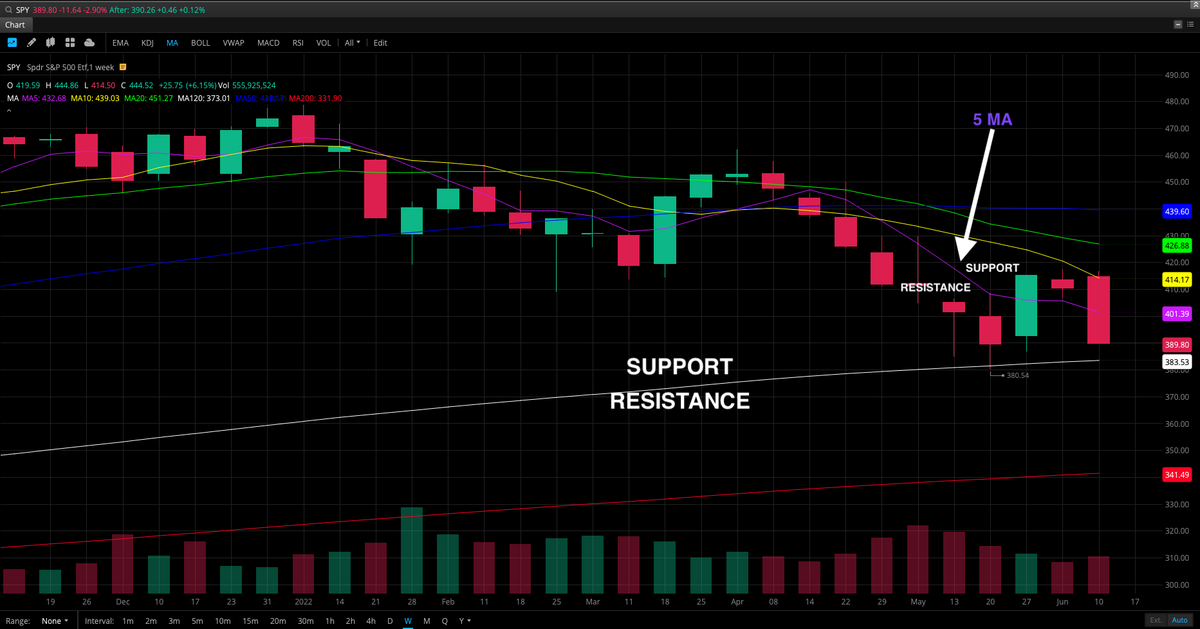The height and width of the screenshot is (629, 1200).
Task: Open the Range None dropdown
Action: (53, 621)
